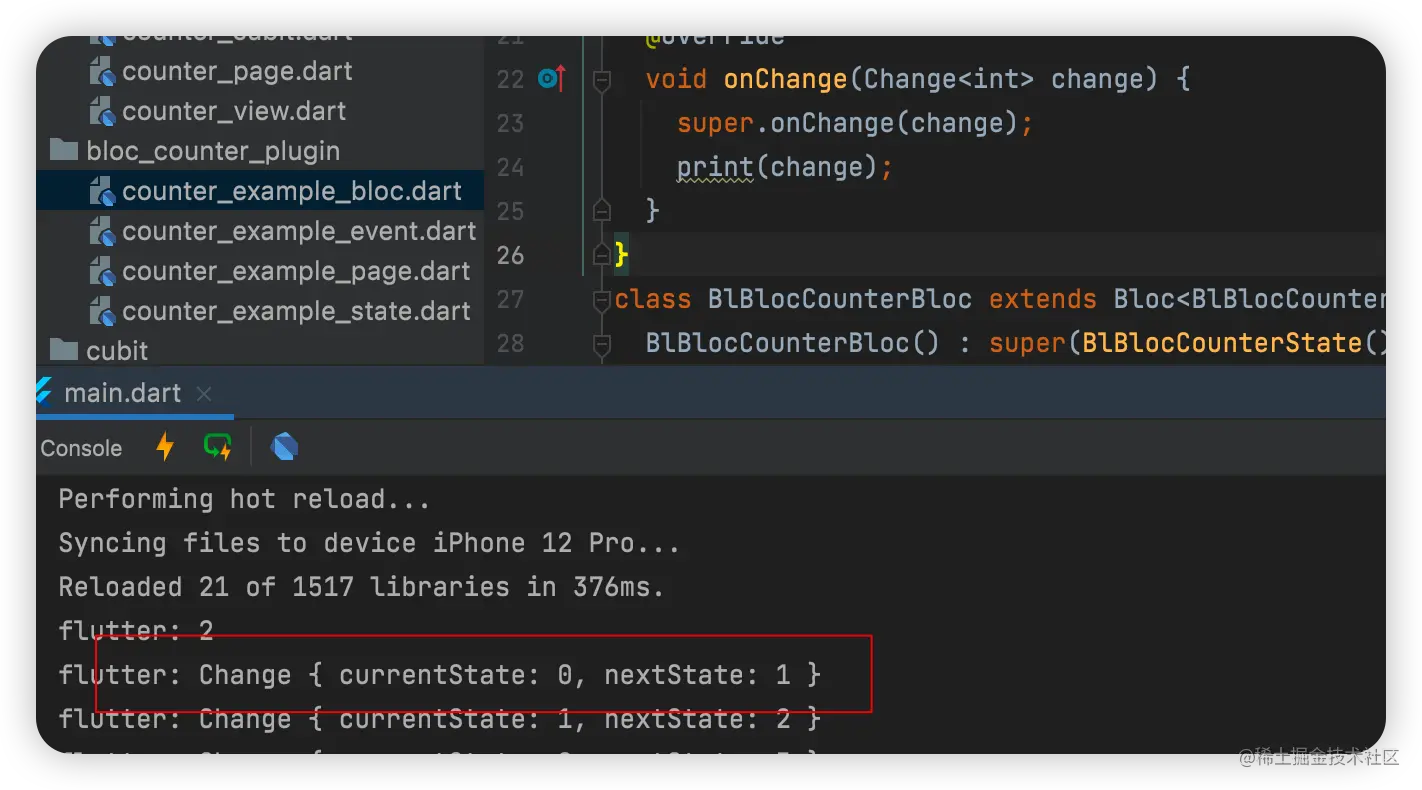Click the Dart file icon of counter_example_page.dart
1422x790 pixels.
tap(103, 271)
